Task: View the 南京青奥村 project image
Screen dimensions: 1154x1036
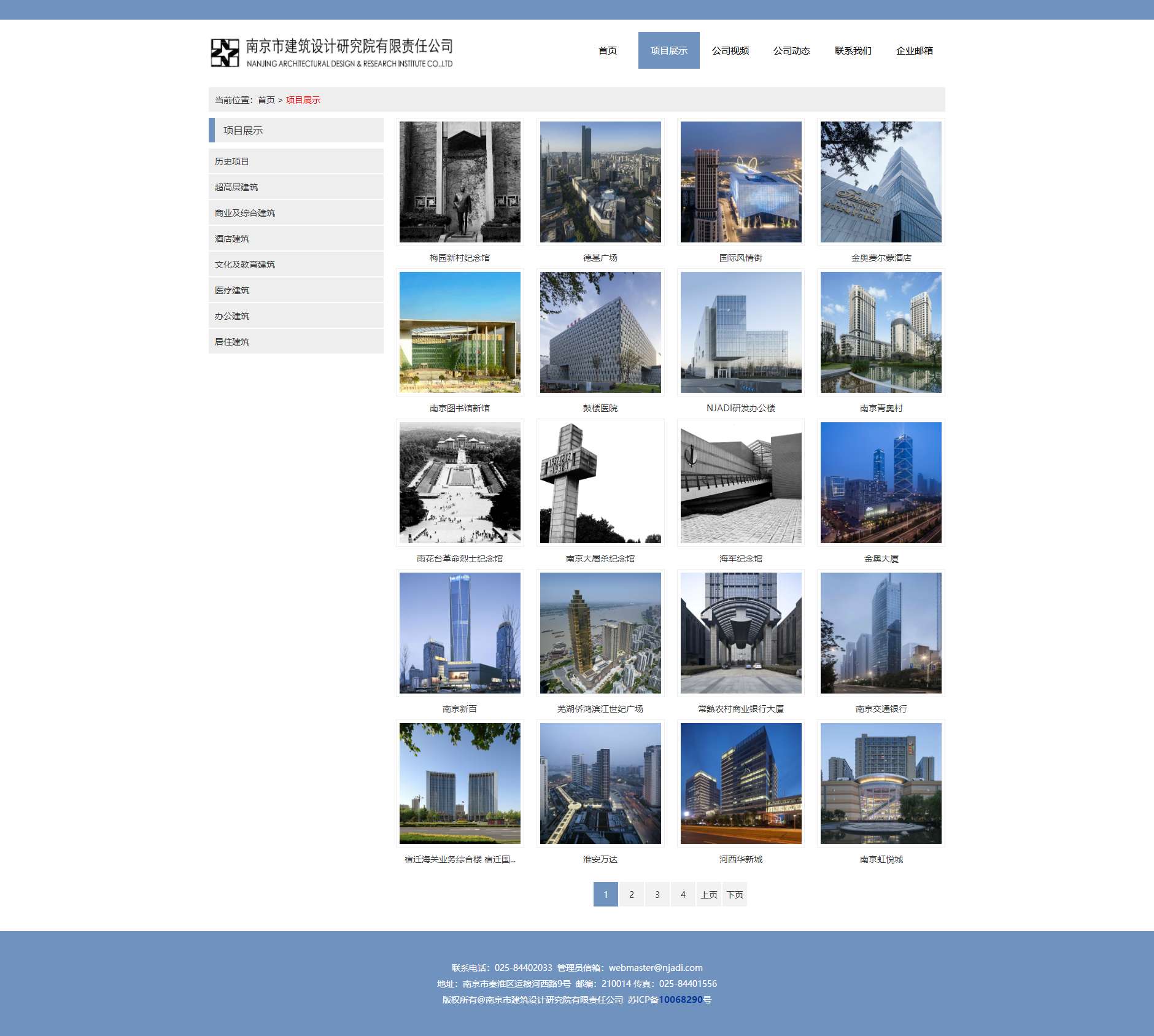Action: pos(881,332)
